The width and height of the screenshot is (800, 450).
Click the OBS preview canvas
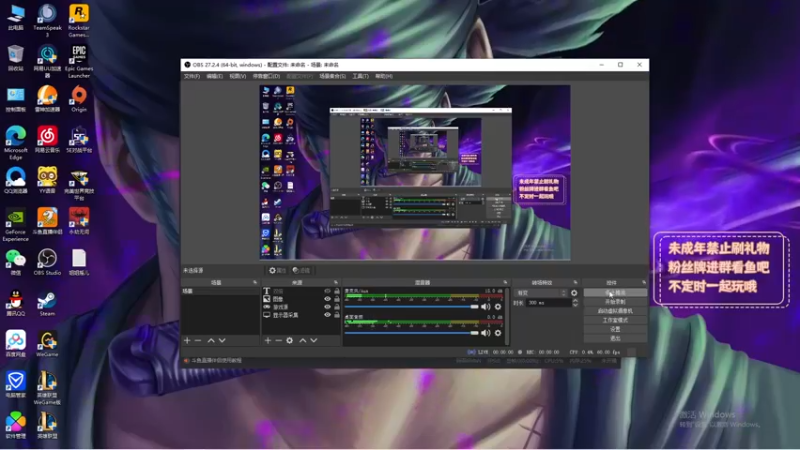[415, 172]
